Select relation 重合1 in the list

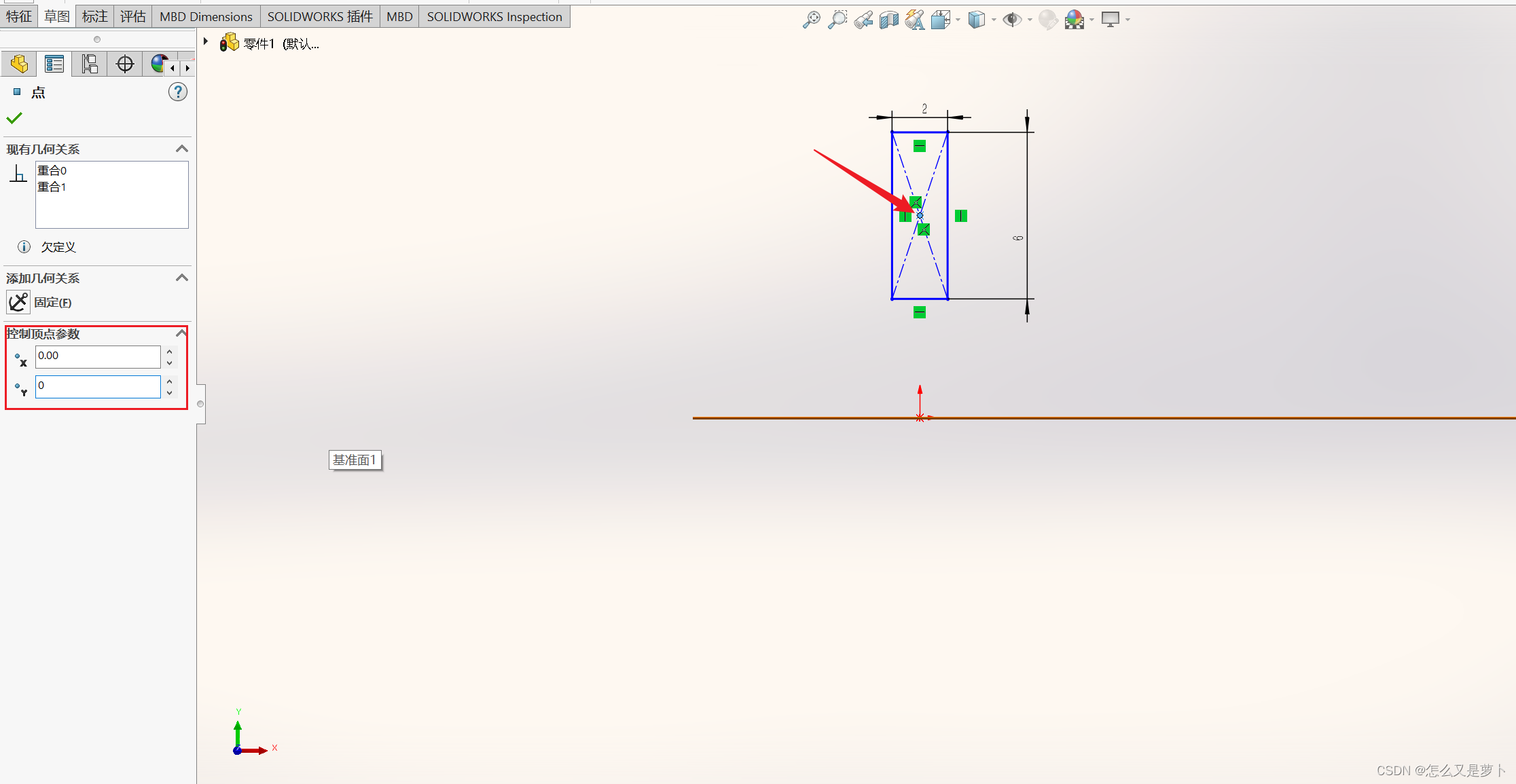[x=52, y=187]
